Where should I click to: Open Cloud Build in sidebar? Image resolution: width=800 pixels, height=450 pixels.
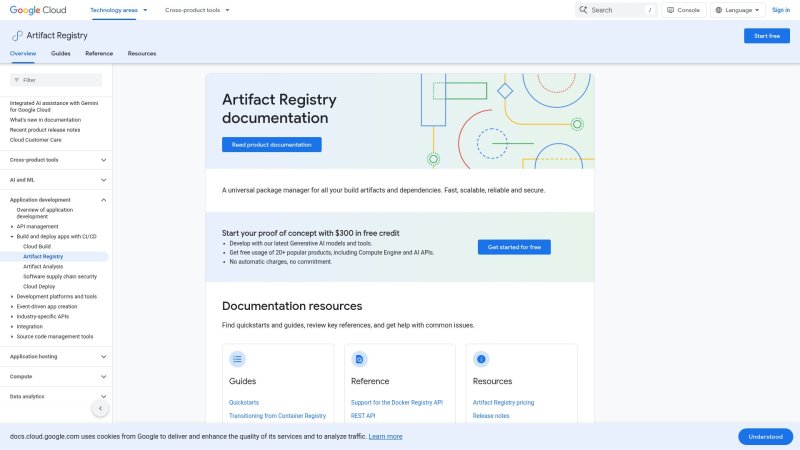pos(37,246)
